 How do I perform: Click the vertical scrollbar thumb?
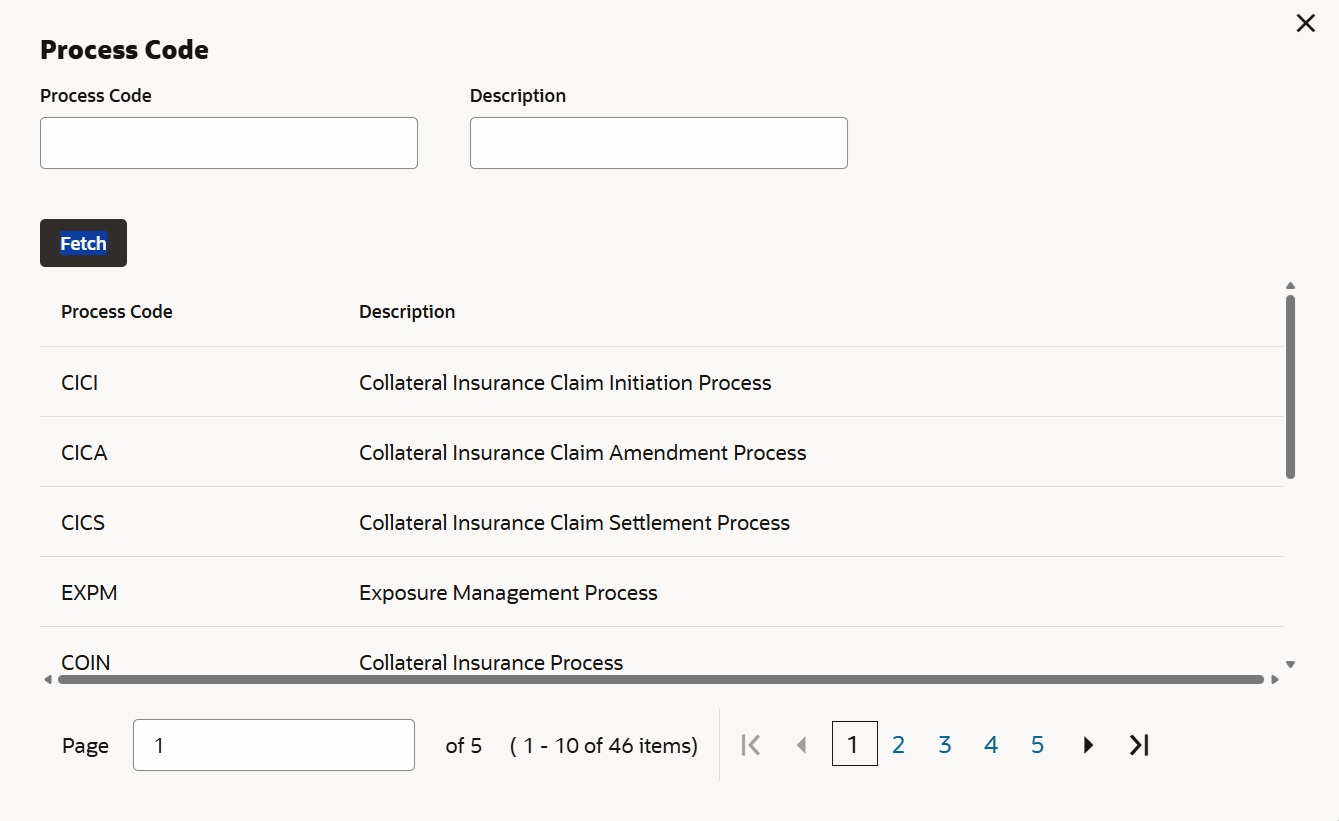[1290, 386]
